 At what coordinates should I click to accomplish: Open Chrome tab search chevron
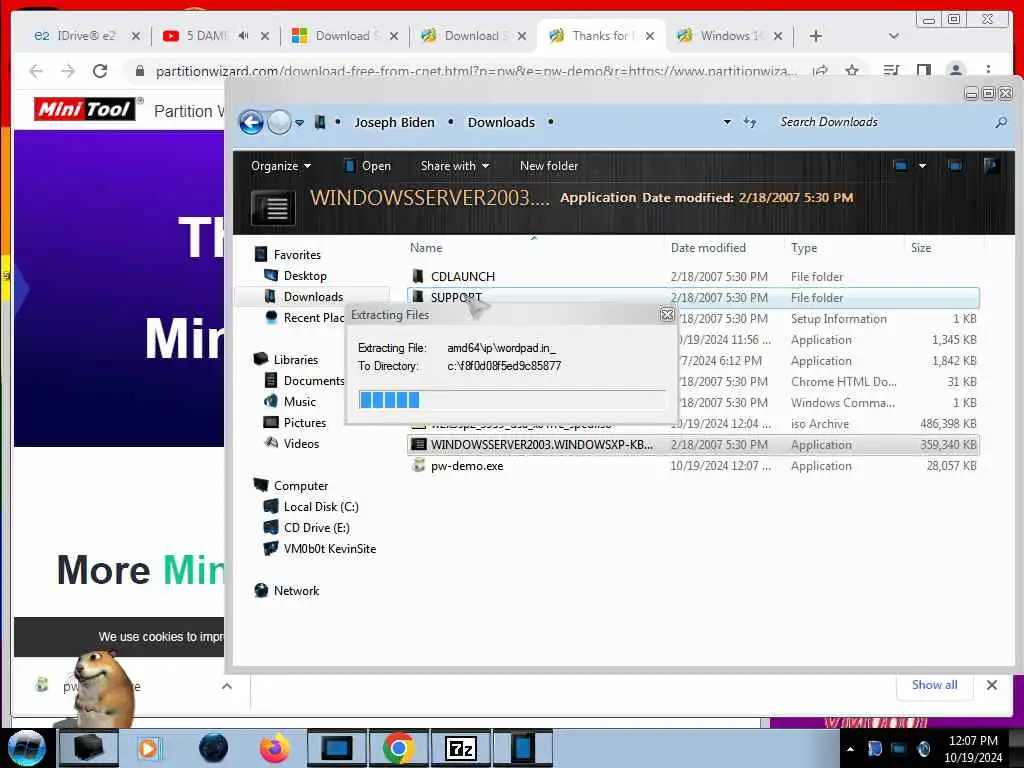point(893,36)
